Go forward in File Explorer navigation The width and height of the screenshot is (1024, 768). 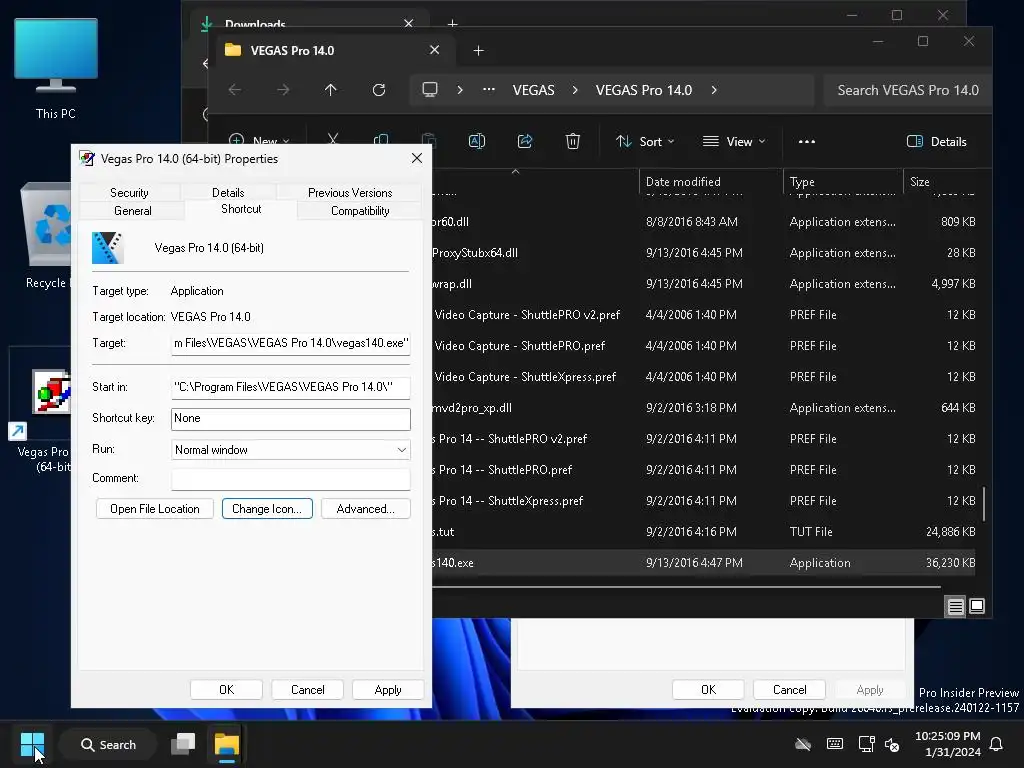coord(283,90)
